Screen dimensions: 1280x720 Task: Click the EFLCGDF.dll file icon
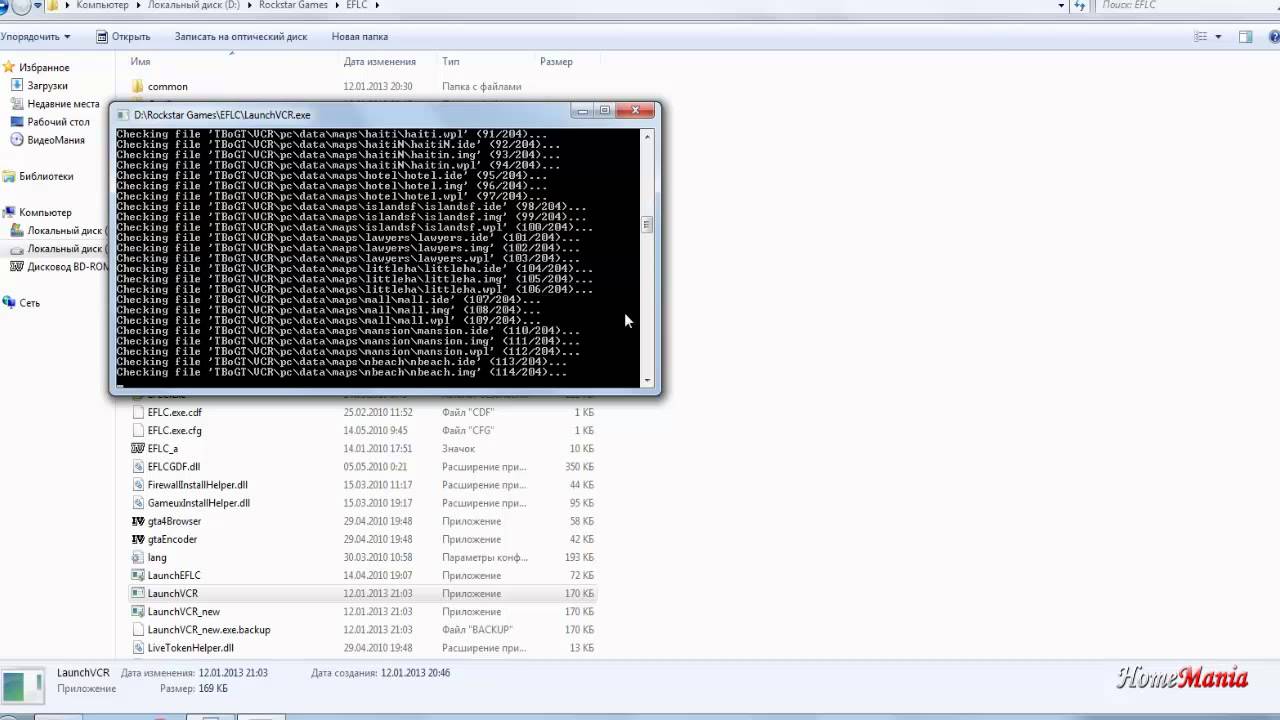[x=138, y=467]
